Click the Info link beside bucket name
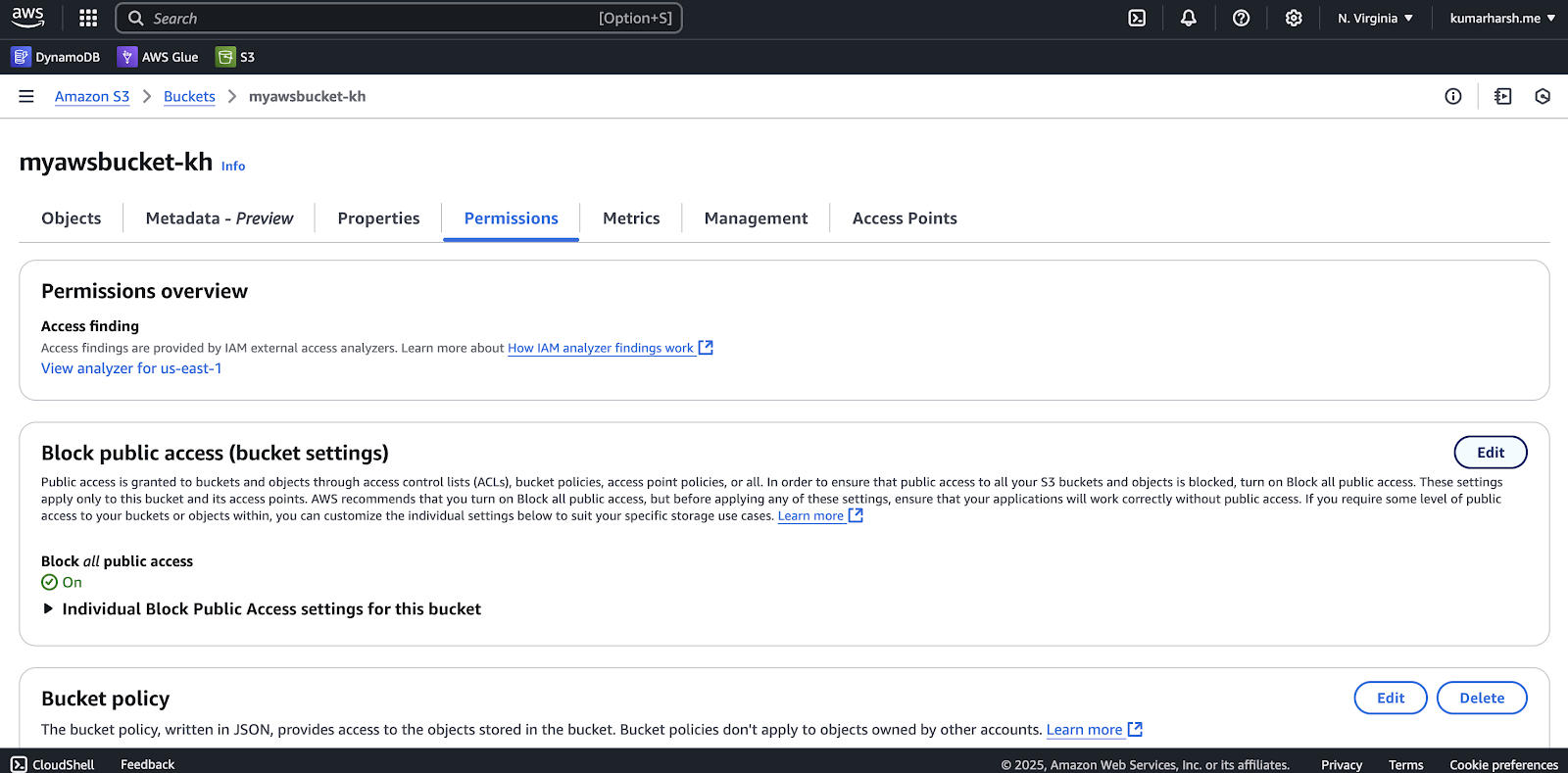 tap(233, 166)
